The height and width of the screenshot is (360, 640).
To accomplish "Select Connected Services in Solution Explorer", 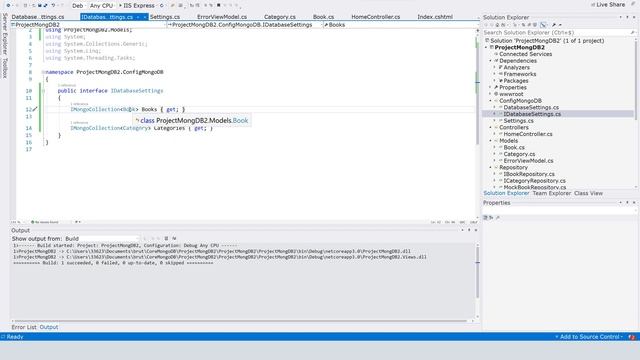I will (525, 54).
